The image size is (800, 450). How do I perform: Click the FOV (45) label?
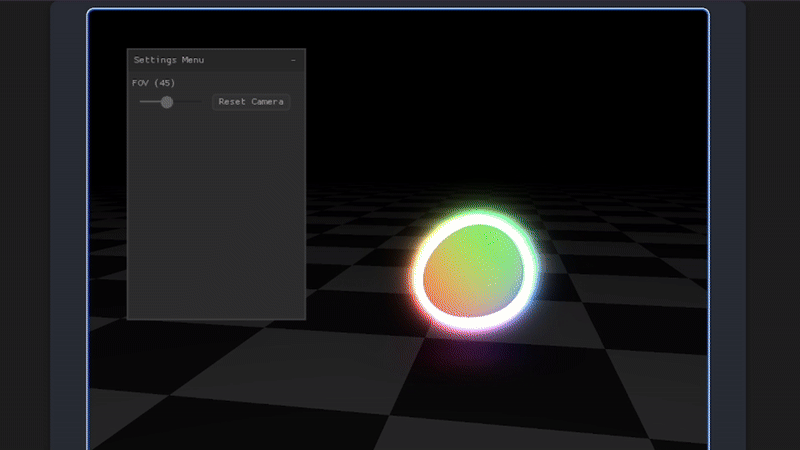point(153,83)
